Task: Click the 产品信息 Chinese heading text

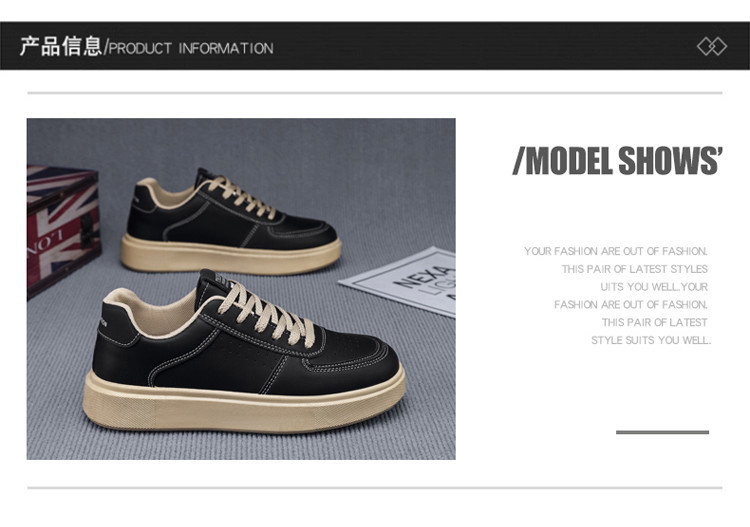Action: (61, 46)
